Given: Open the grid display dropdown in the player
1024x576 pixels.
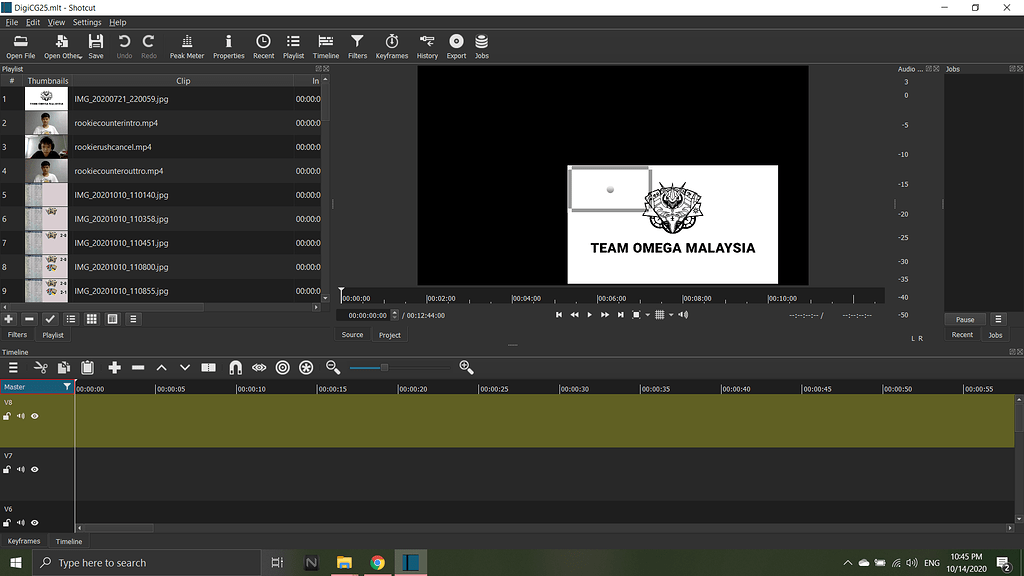Looking at the screenshot, I should click(660, 314).
